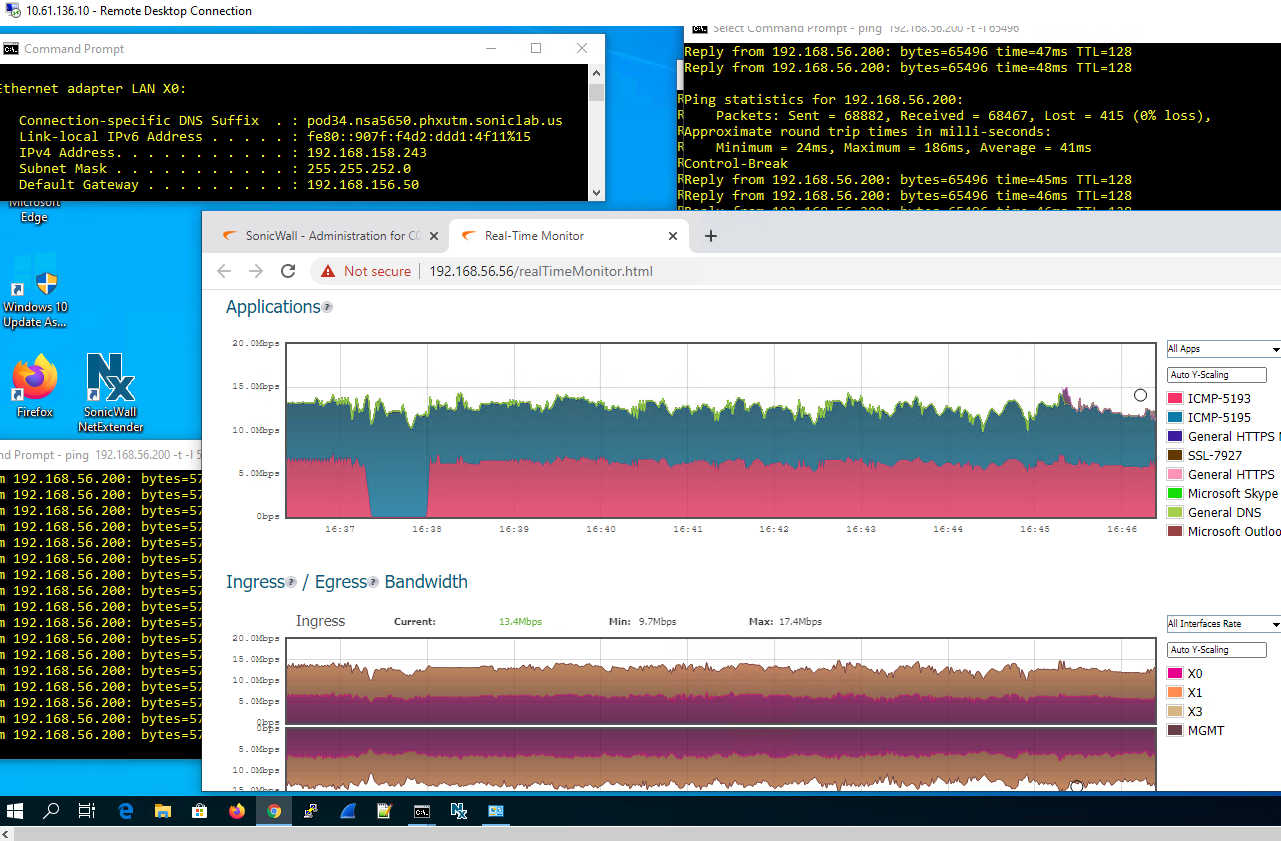This screenshot has width=1281, height=841.
Task: Open taskbar Search
Action: pyautogui.click(x=51, y=811)
